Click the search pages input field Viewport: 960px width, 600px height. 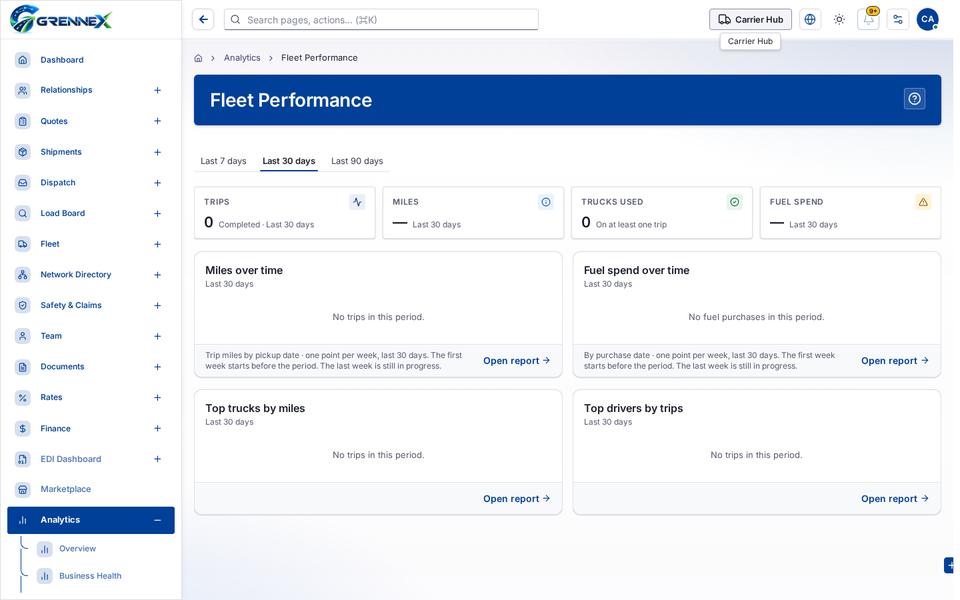pos(381,20)
